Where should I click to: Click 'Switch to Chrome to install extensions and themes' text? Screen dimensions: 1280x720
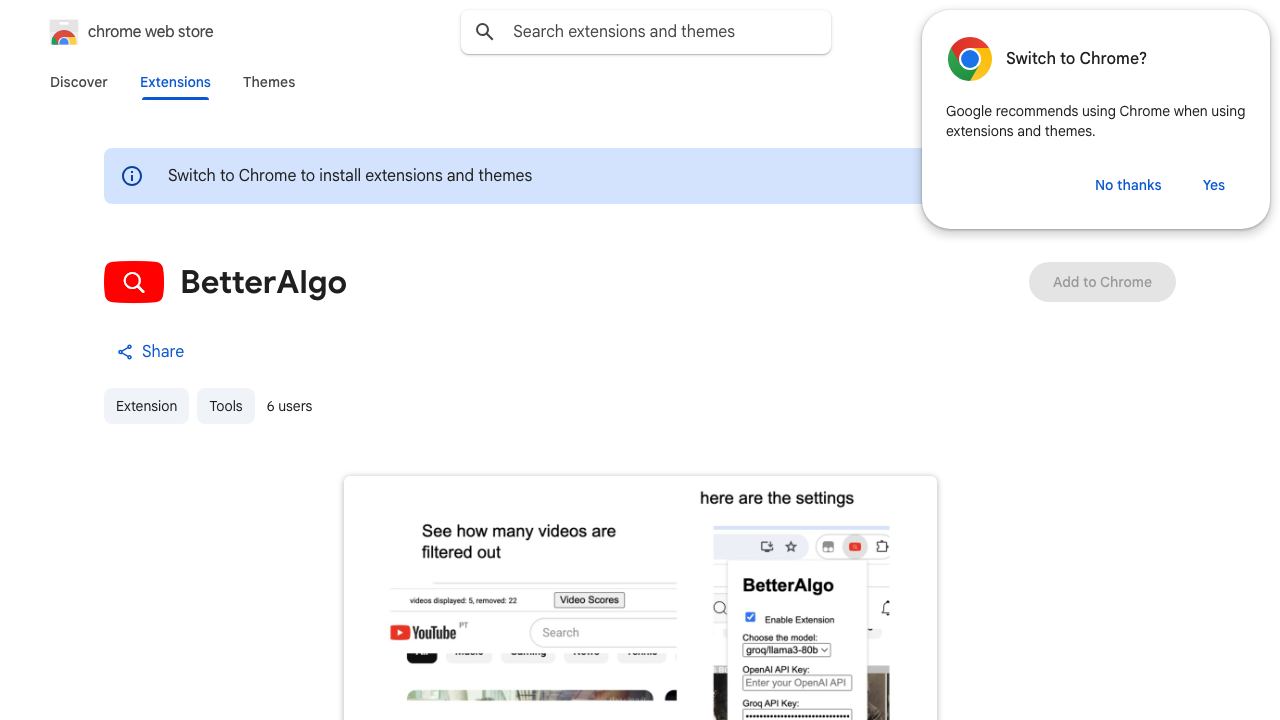[350, 176]
